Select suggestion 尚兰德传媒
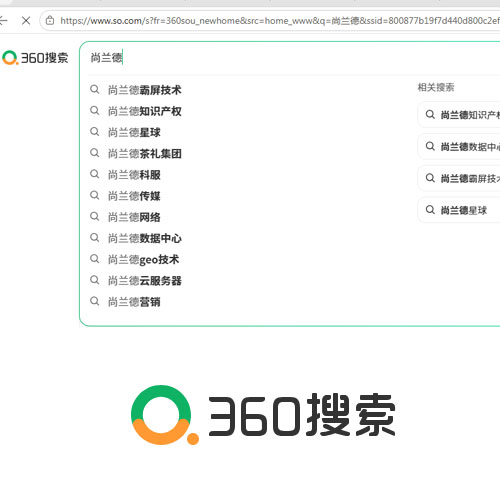500x500 pixels. coord(134,196)
